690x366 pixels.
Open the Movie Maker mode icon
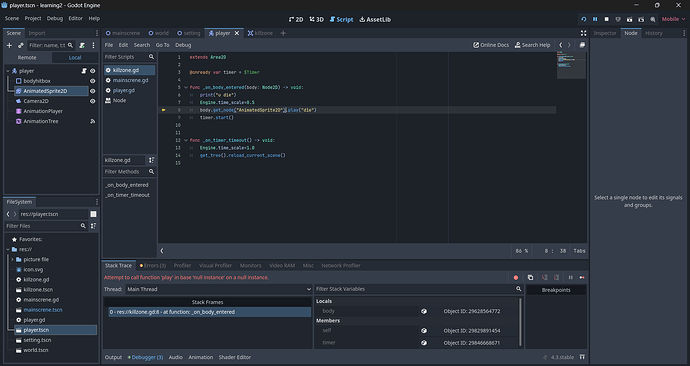click(x=653, y=19)
